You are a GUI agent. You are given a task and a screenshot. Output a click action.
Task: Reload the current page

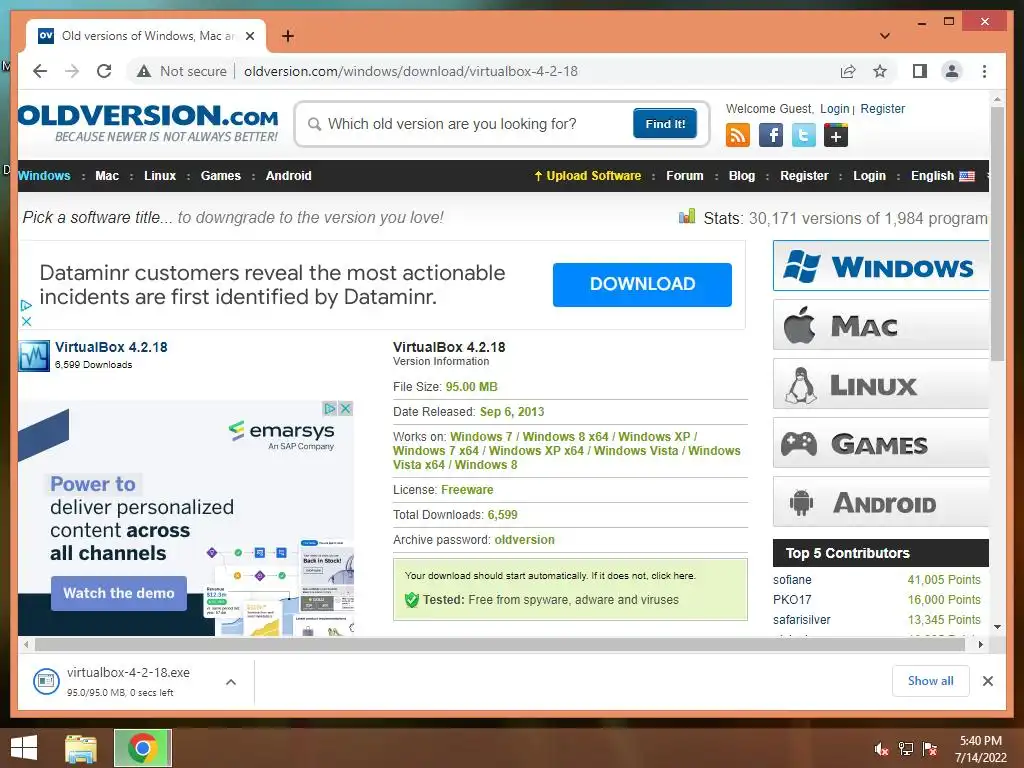[104, 71]
